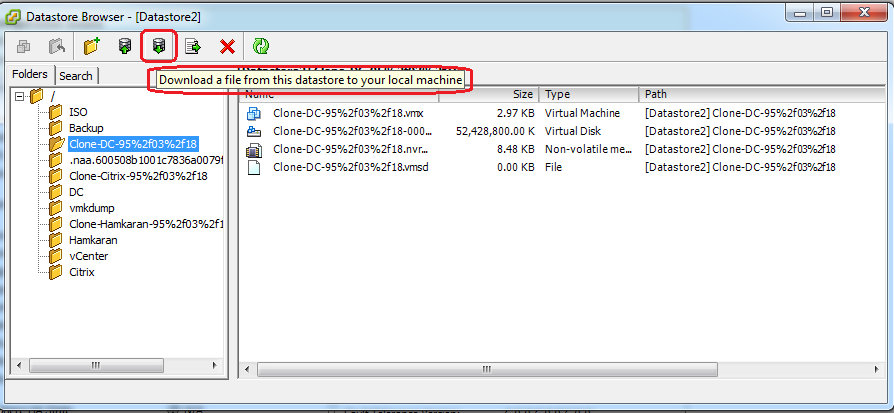Click the Citrix folder icon
This screenshot has height=413, width=894.
[56, 272]
